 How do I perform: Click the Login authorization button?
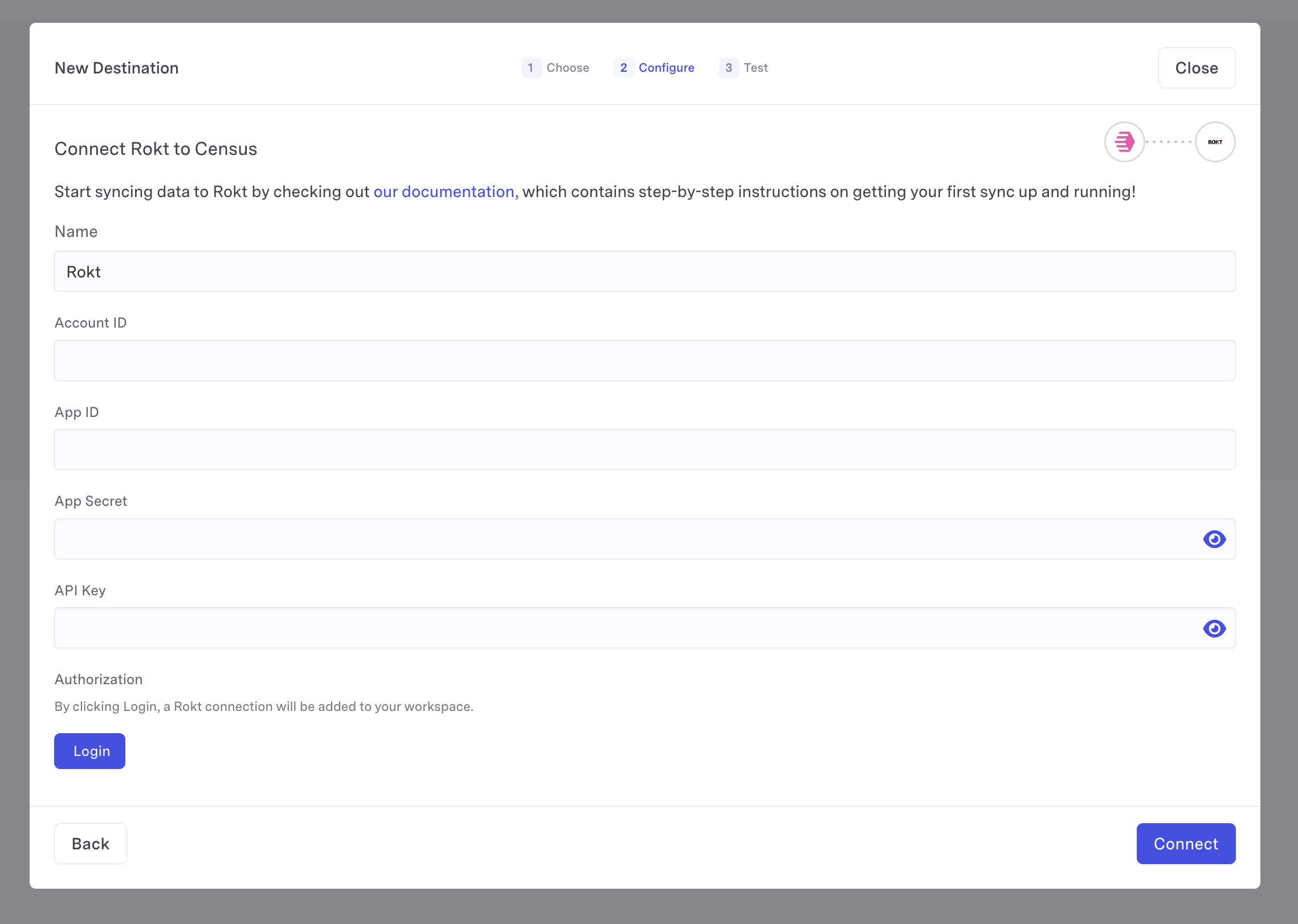89,751
